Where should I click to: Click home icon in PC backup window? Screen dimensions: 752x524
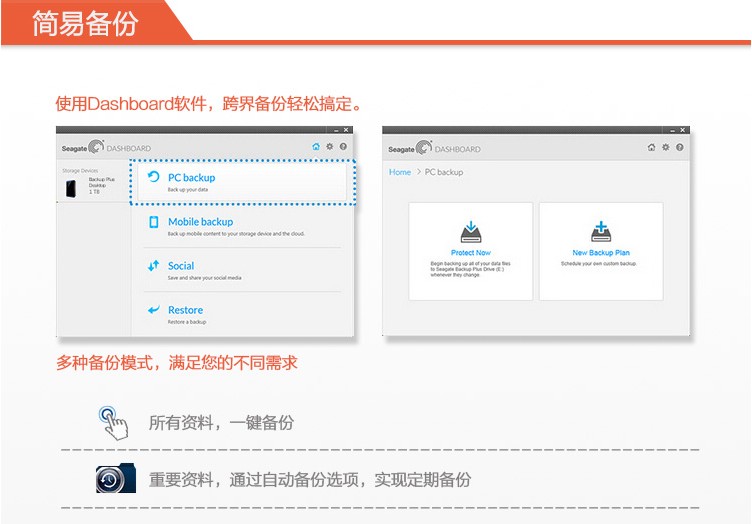click(651, 147)
